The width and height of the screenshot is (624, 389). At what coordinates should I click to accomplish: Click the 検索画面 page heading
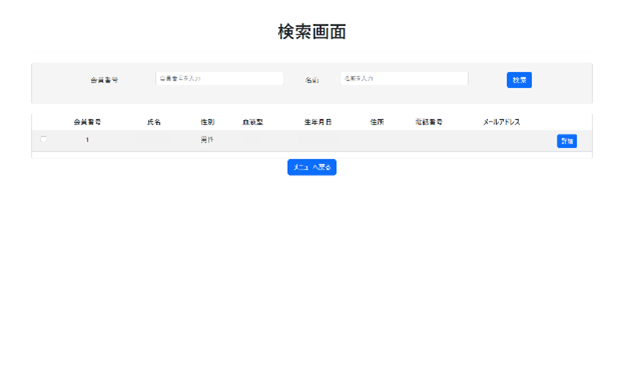pos(312,32)
